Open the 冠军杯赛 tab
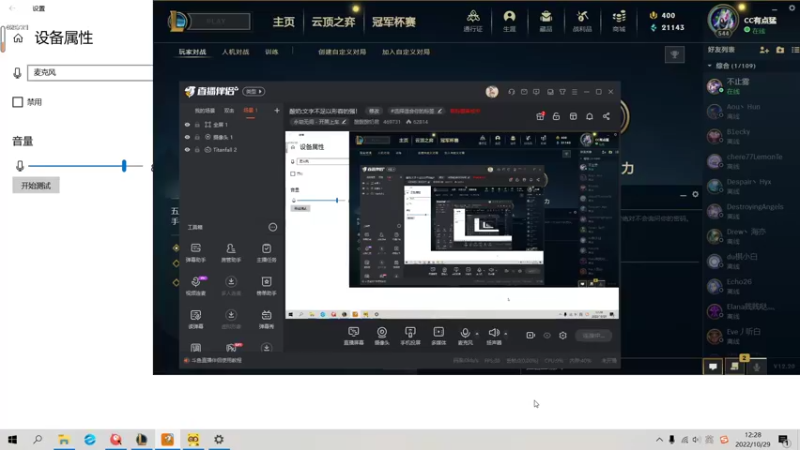 pyautogui.click(x=393, y=22)
